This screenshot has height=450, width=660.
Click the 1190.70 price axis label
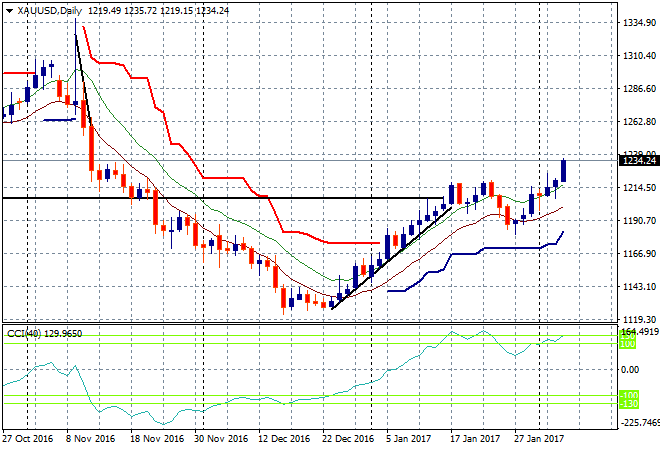639,221
